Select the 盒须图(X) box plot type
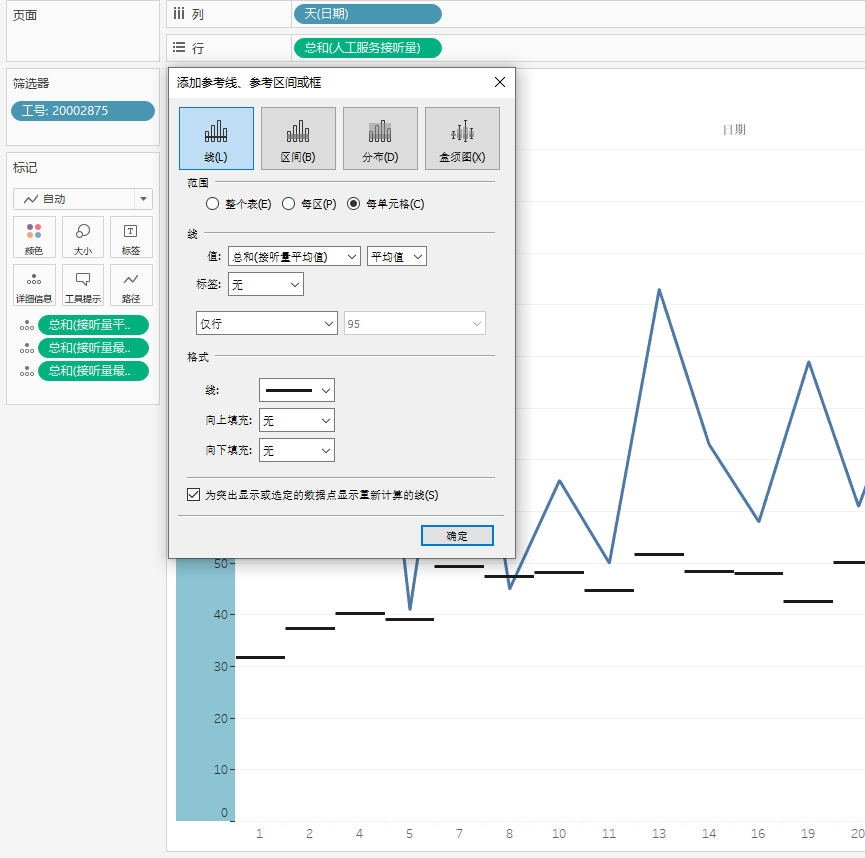Image resolution: width=865 pixels, height=858 pixels. tap(462, 138)
